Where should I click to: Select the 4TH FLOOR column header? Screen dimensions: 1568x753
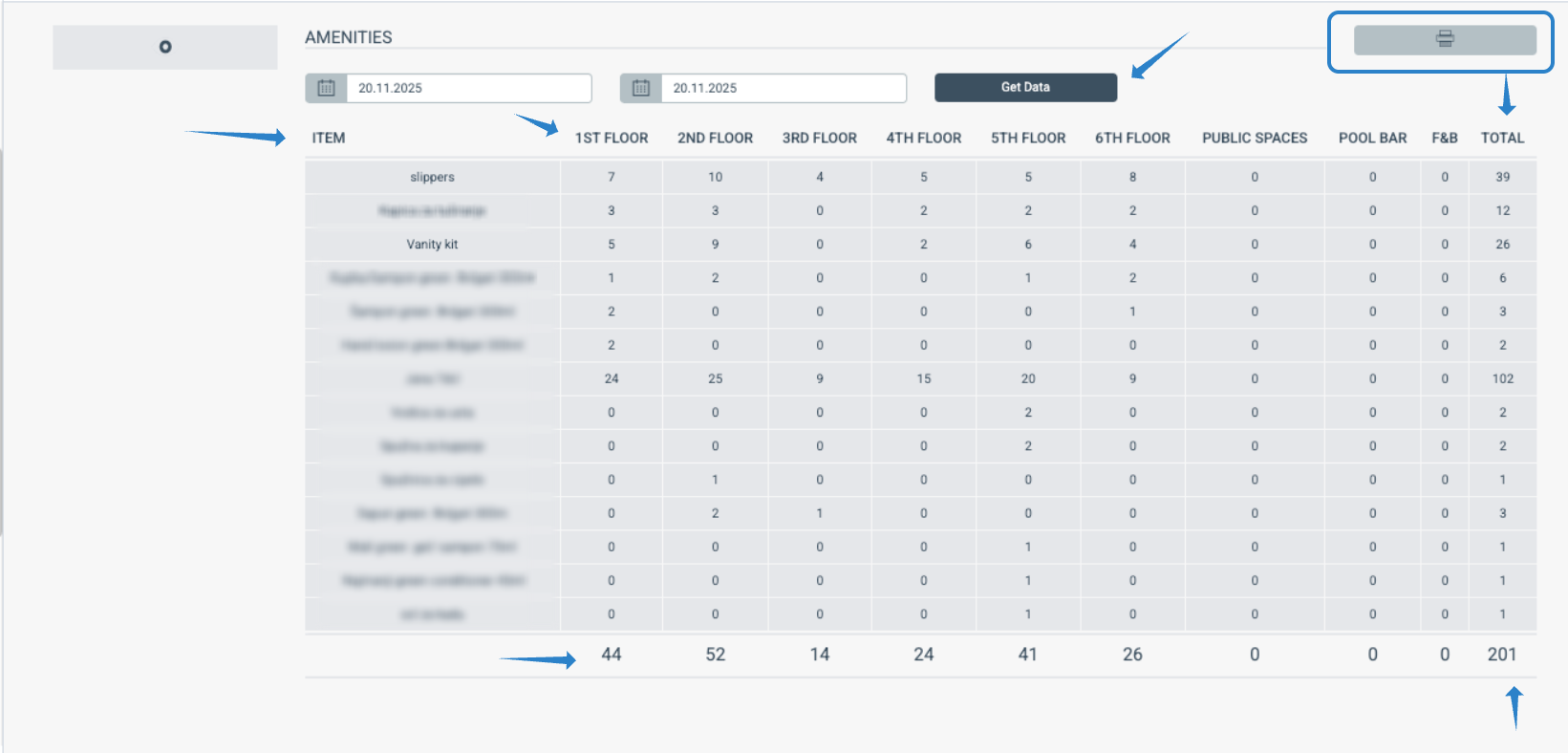coord(924,138)
